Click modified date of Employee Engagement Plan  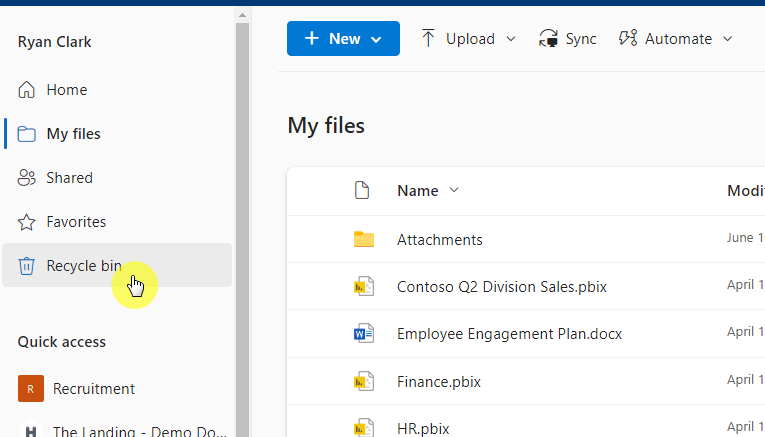click(745, 332)
